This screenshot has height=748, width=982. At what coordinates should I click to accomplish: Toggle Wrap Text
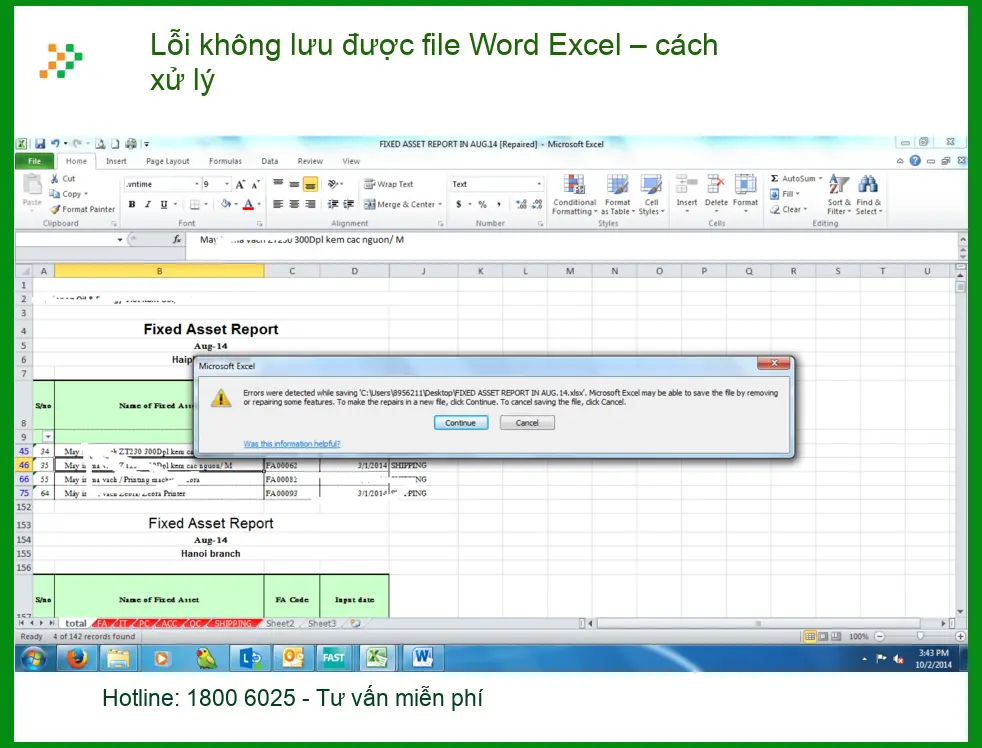389,184
